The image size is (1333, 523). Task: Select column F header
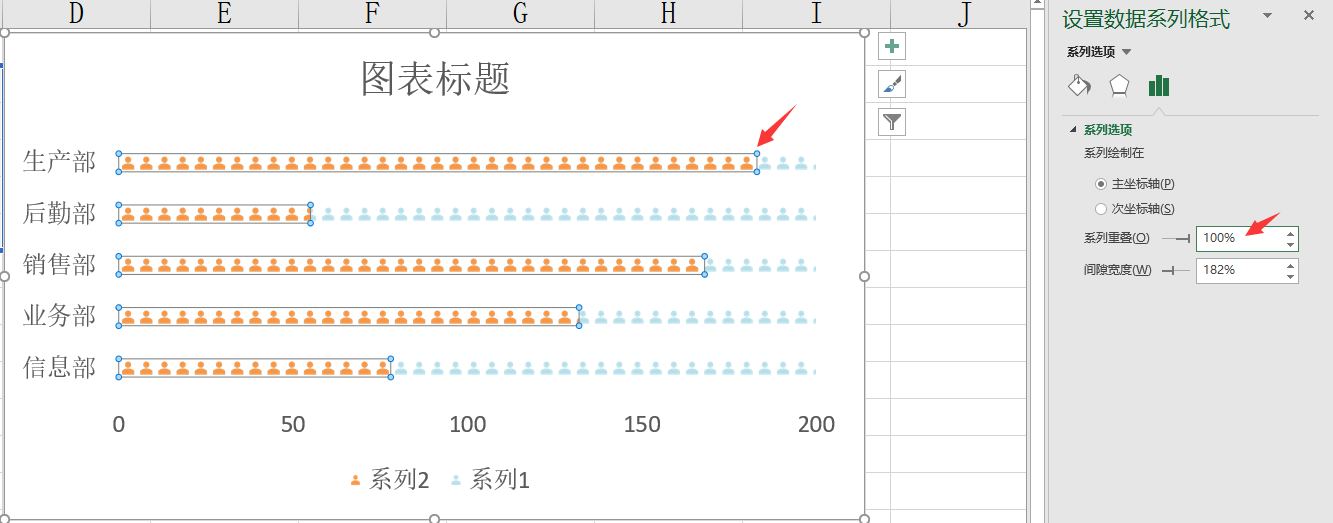[x=372, y=13]
